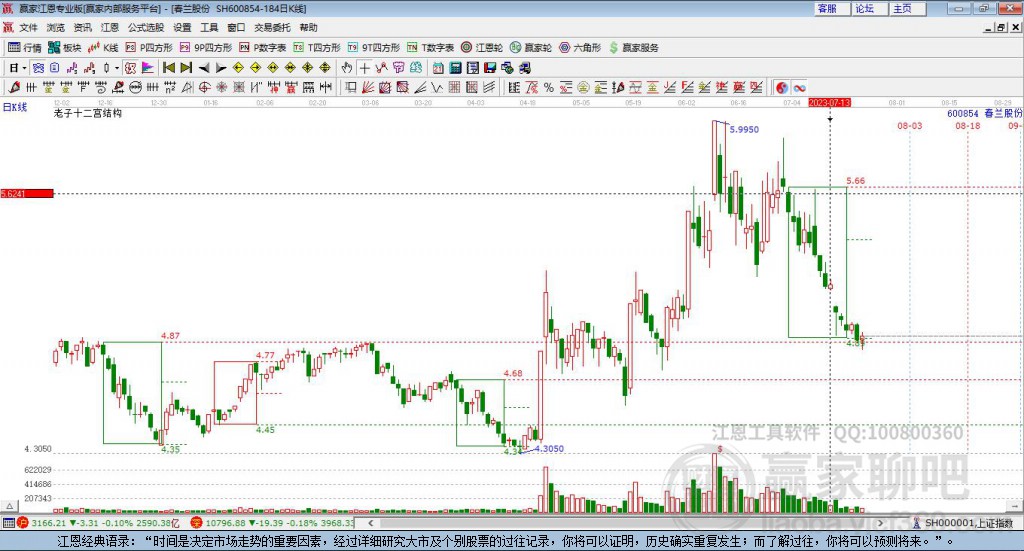The image size is (1024, 551).
Task: Click the 5.9950 high price annotation
Action: 744,129
